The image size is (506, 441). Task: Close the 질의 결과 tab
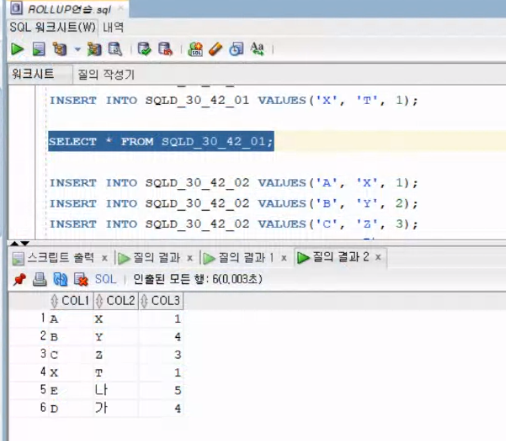(190, 258)
